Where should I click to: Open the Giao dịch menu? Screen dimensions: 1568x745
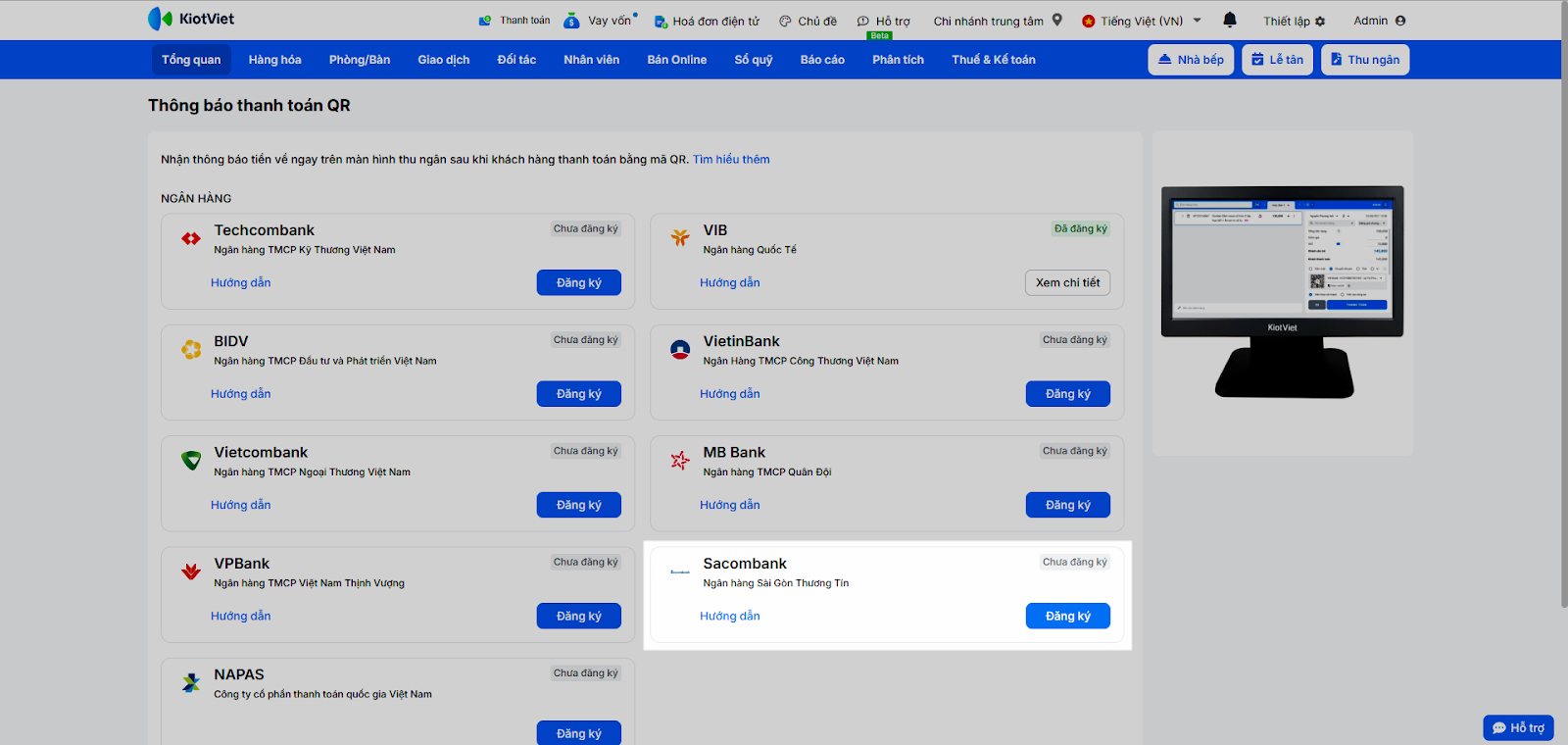(x=444, y=60)
